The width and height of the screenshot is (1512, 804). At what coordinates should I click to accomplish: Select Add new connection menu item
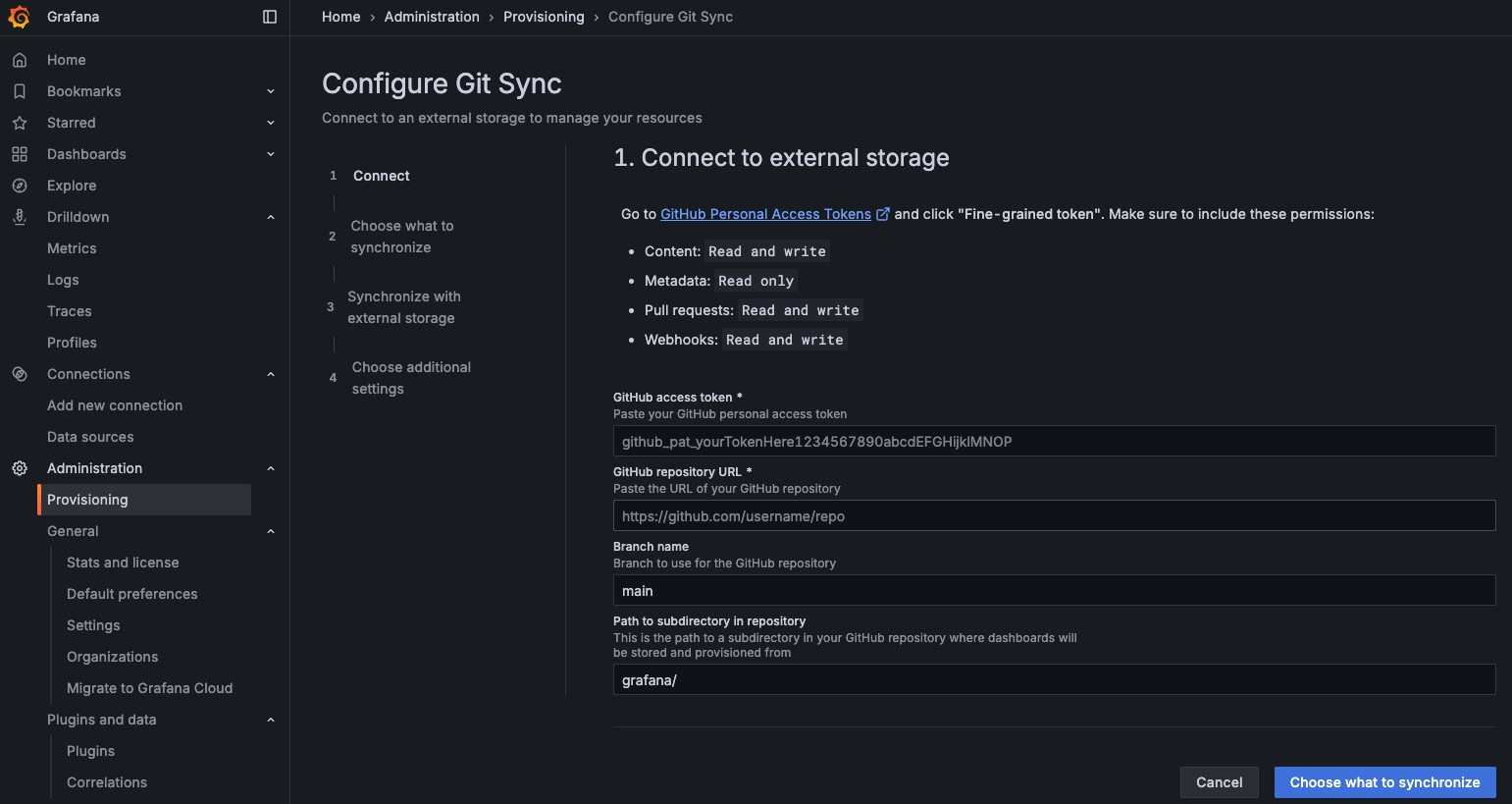click(x=115, y=405)
